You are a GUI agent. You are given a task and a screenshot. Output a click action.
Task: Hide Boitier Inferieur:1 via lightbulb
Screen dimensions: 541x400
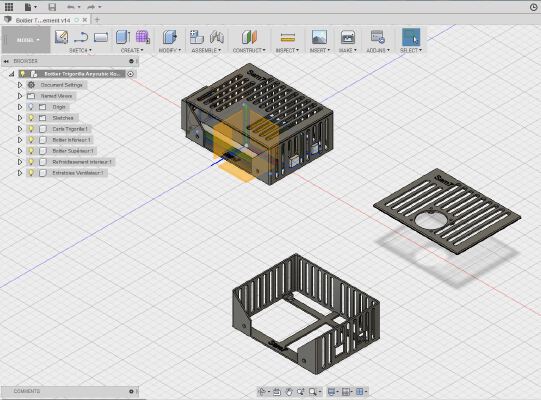tap(31, 140)
